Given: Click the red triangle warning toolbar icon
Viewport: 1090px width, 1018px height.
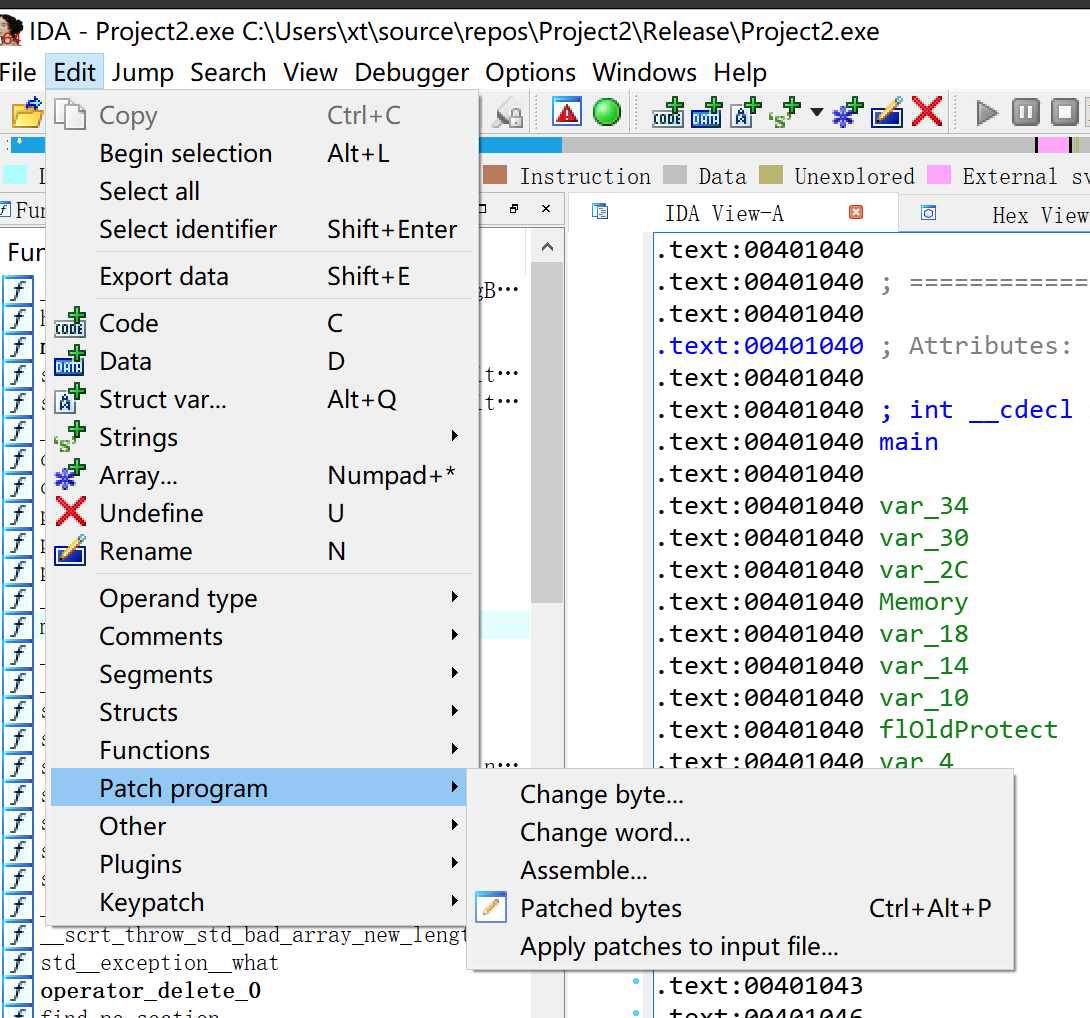Looking at the screenshot, I should (567, 113).
